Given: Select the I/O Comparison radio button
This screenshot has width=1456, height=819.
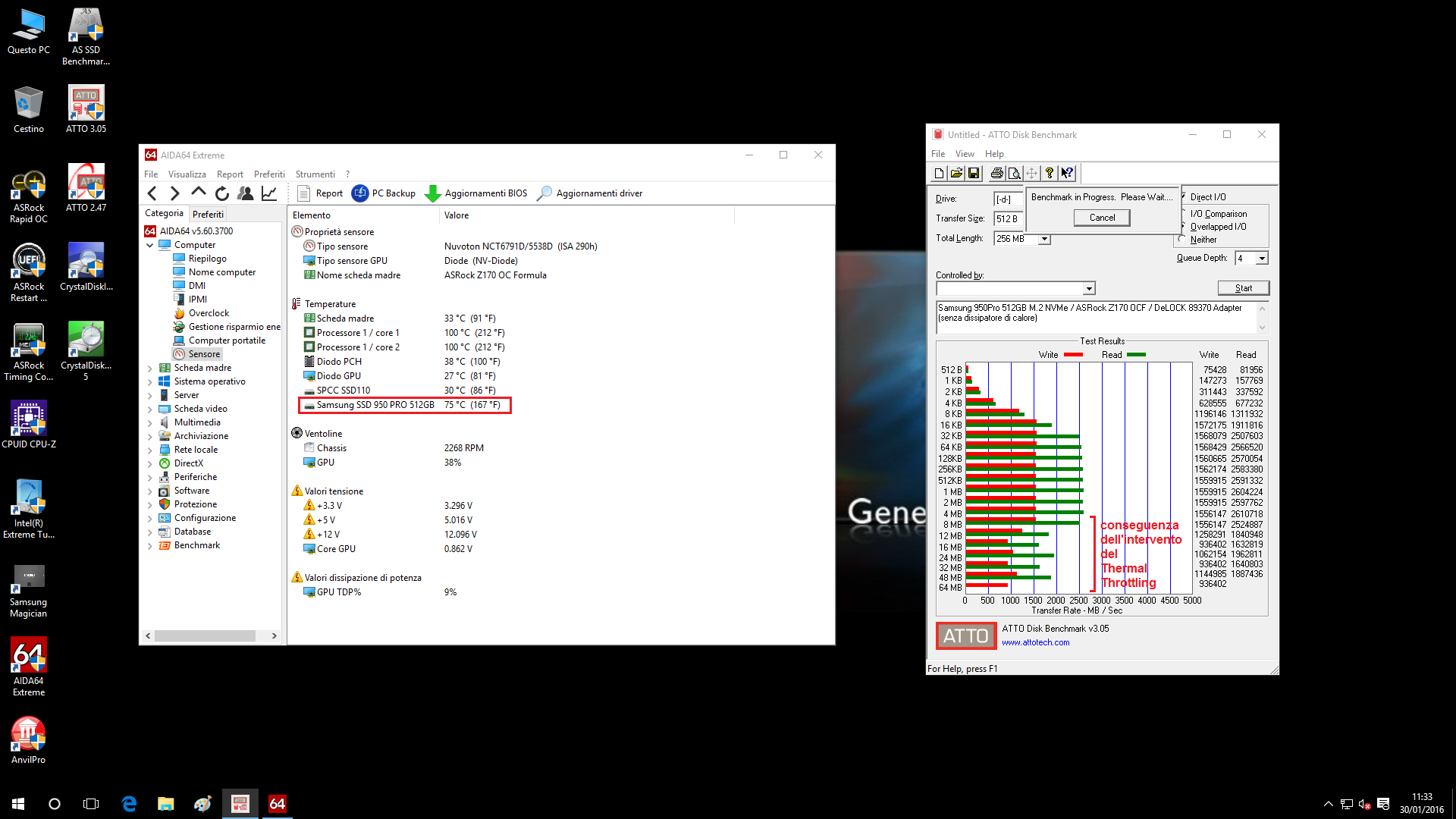Looking at the screenshot, I should tap(1183, 214).
